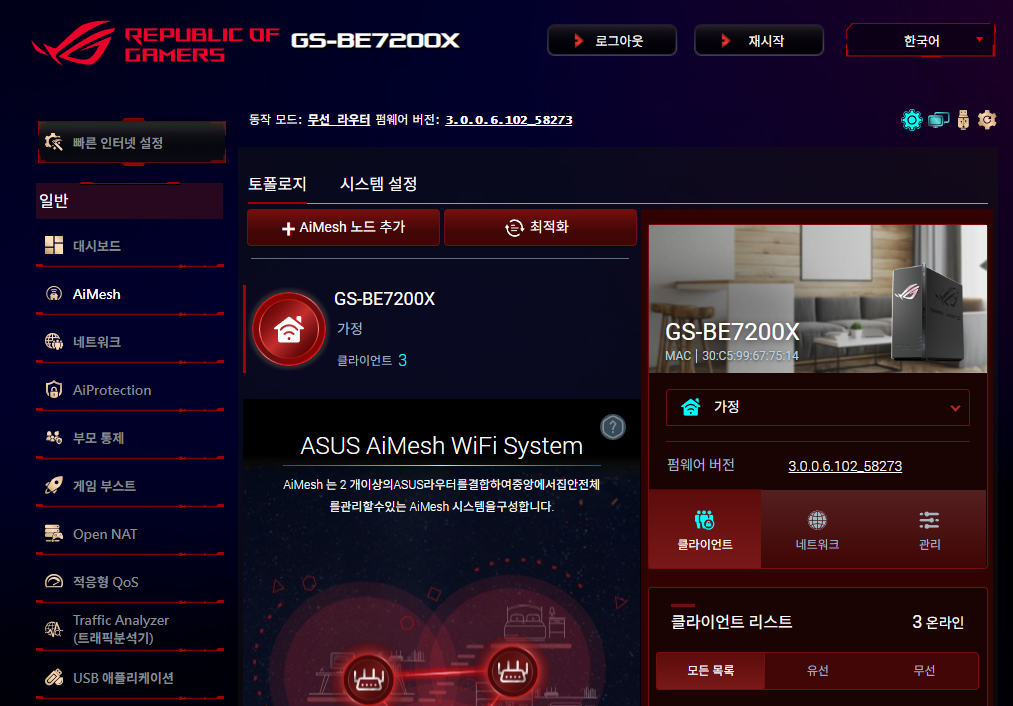The width and height of the screenshot is (1013, 706).
Task: Click the GS-BE7200X device photo
Action: coord(817,298)
